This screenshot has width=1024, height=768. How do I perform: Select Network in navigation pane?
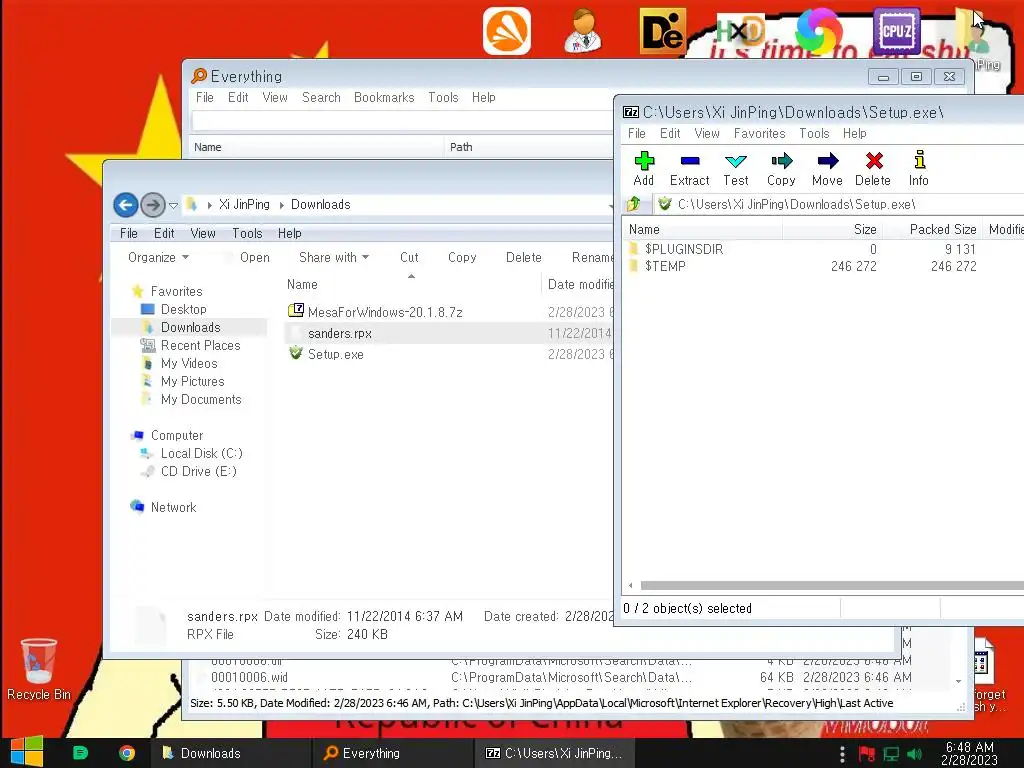click(173, 507)
